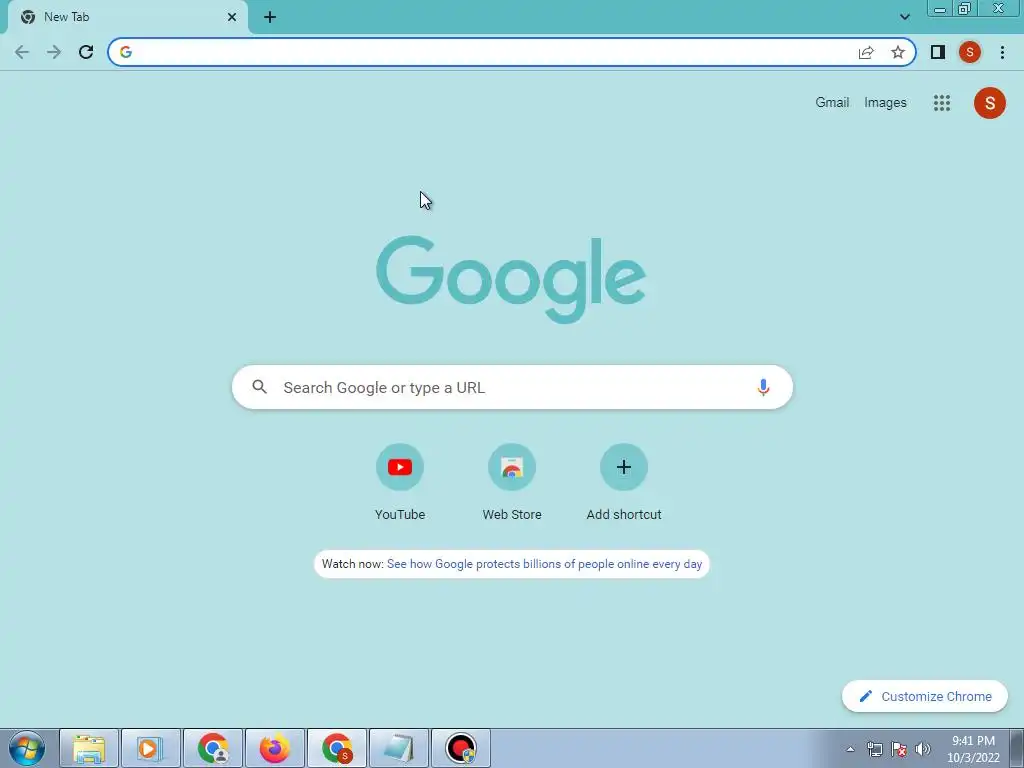Open the Action Center flag icon

tap(899, 749)
